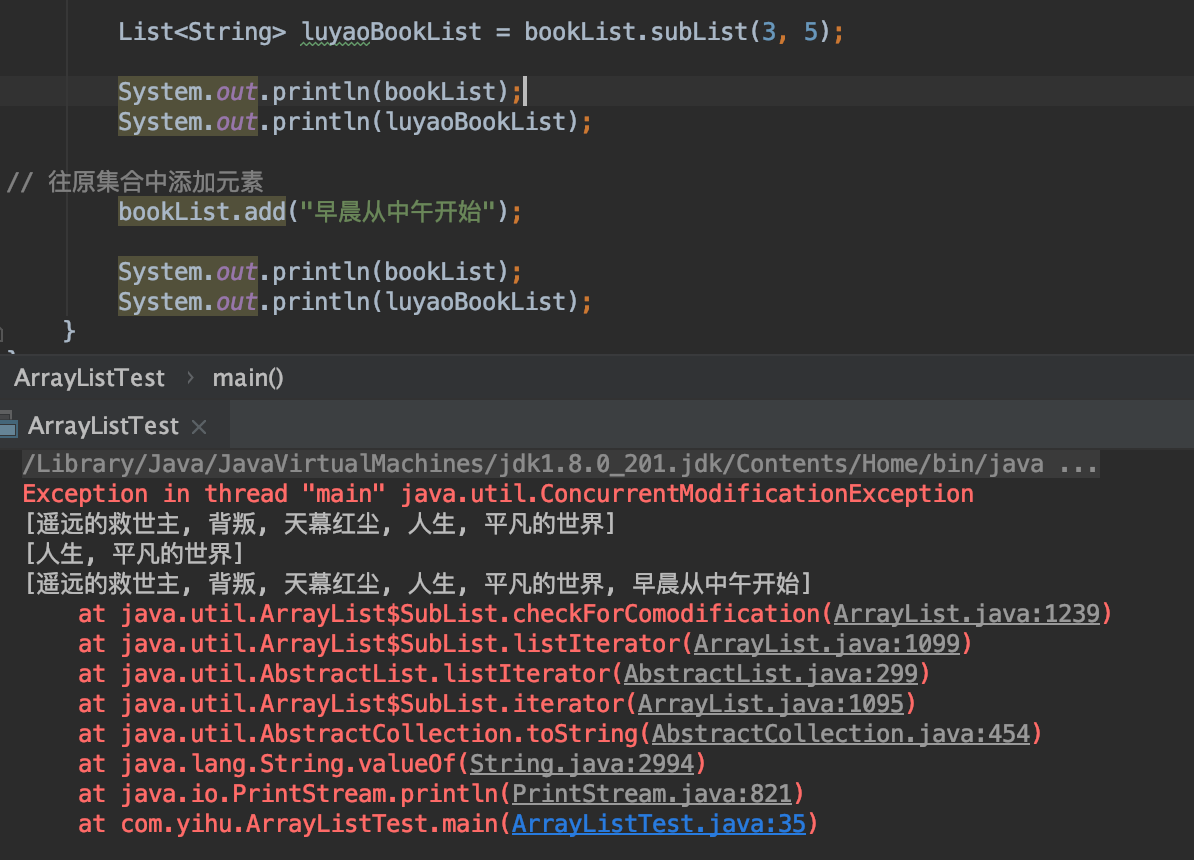Open ArrayList.java:1095 source link
The height and width of the screenshot is (860, 1194).
(771, 703)
